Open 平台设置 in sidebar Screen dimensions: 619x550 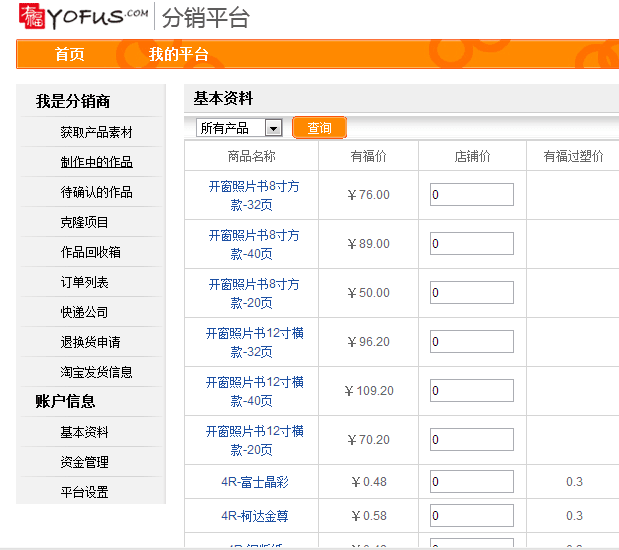[x=84, y=492]
